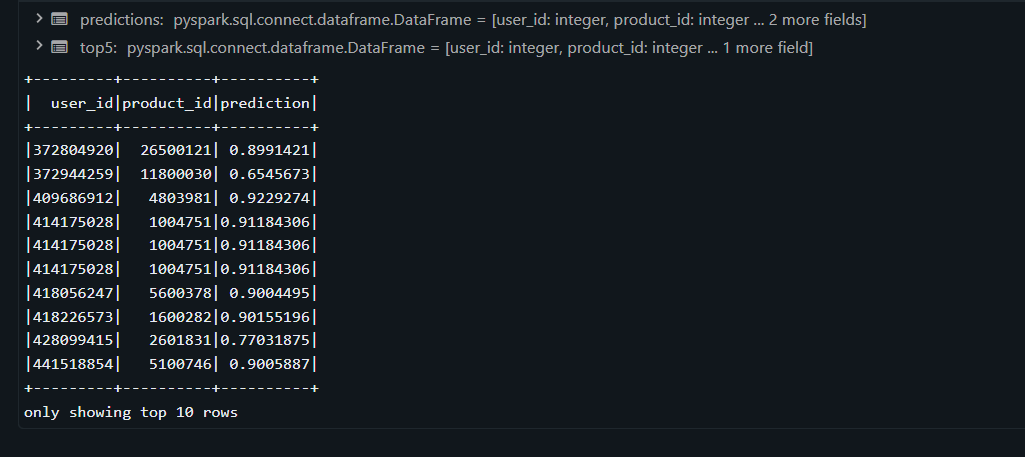Click product_id value 26500121
This screenshot has height=457, width=1025.
coord(176,150)
